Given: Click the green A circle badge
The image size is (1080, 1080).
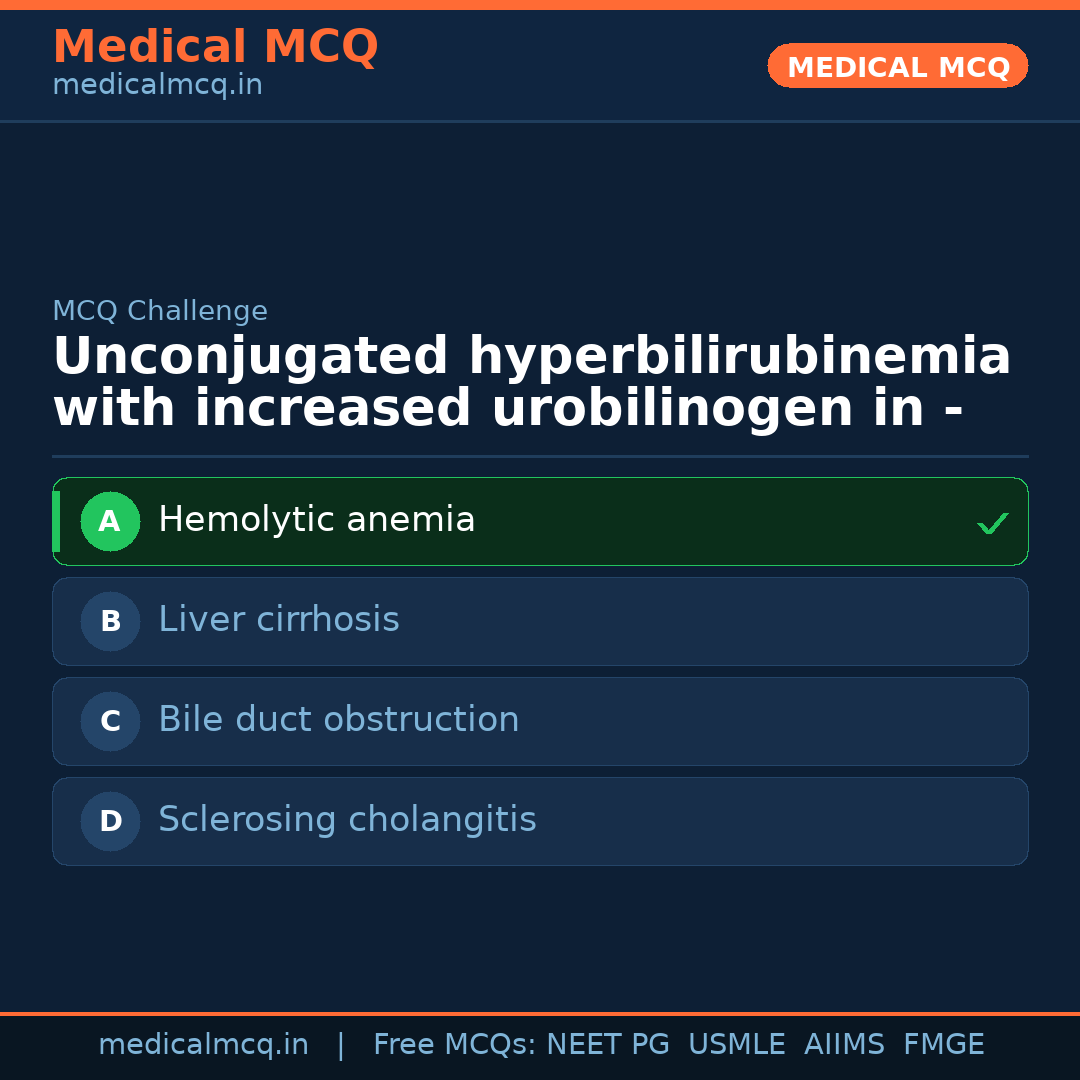Looking at the screenshot, I should [110, 521].
